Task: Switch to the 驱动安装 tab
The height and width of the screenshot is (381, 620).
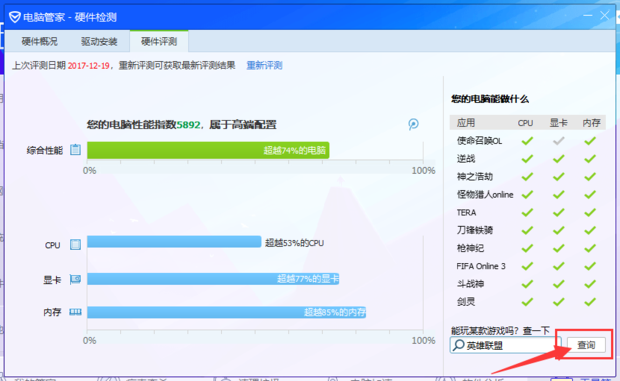Action: tap(99, 41)
